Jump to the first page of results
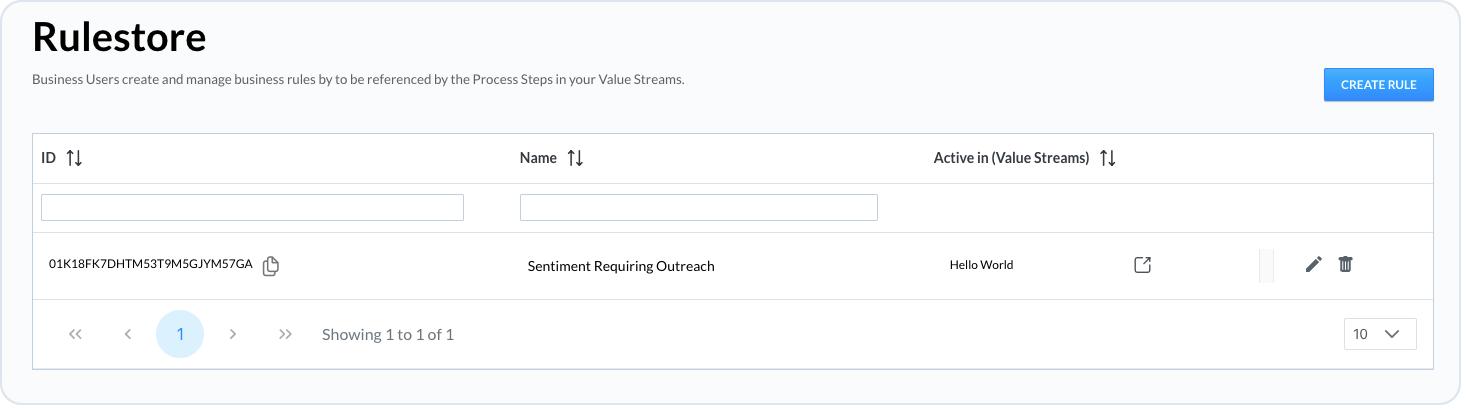The height and width of the screenshot is (405, 1461). (75, 334)
